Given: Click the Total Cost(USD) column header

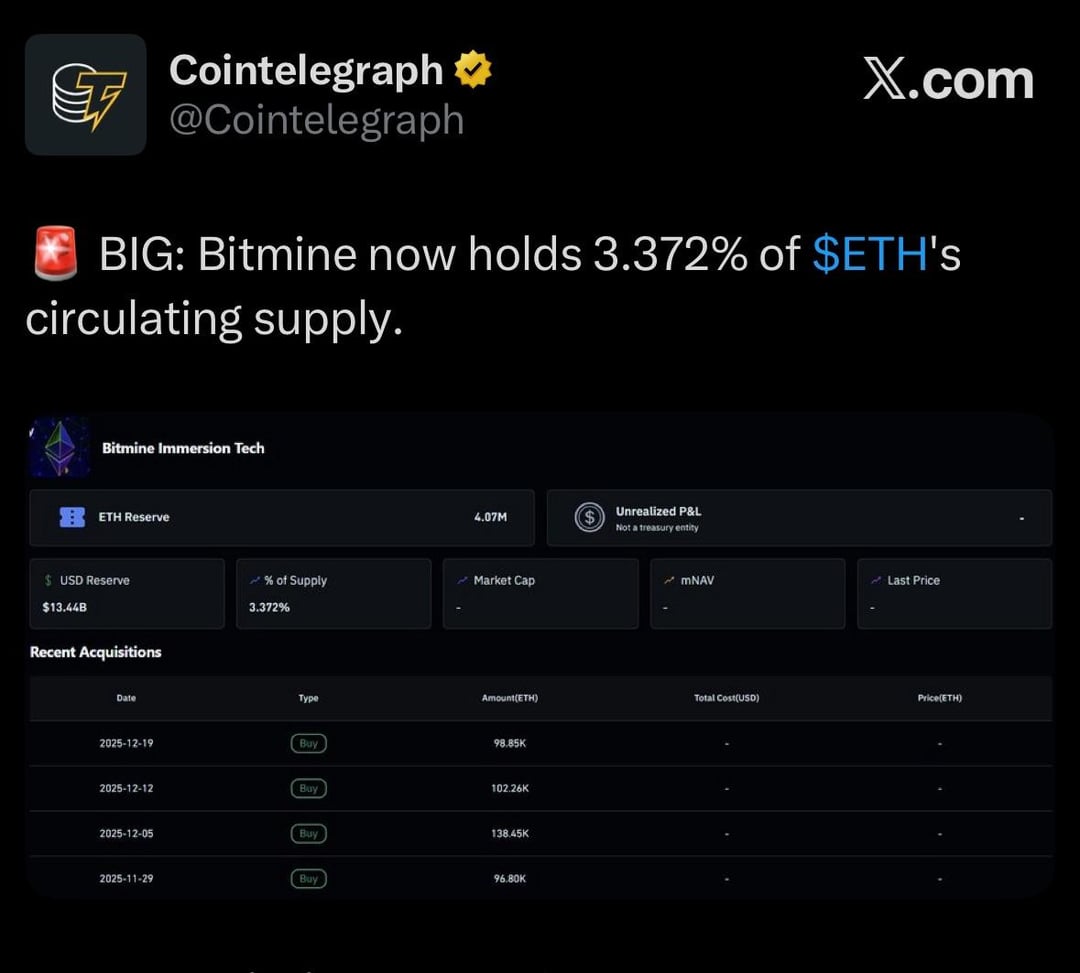Looking at the screenshot, I should tap(726, 698).
